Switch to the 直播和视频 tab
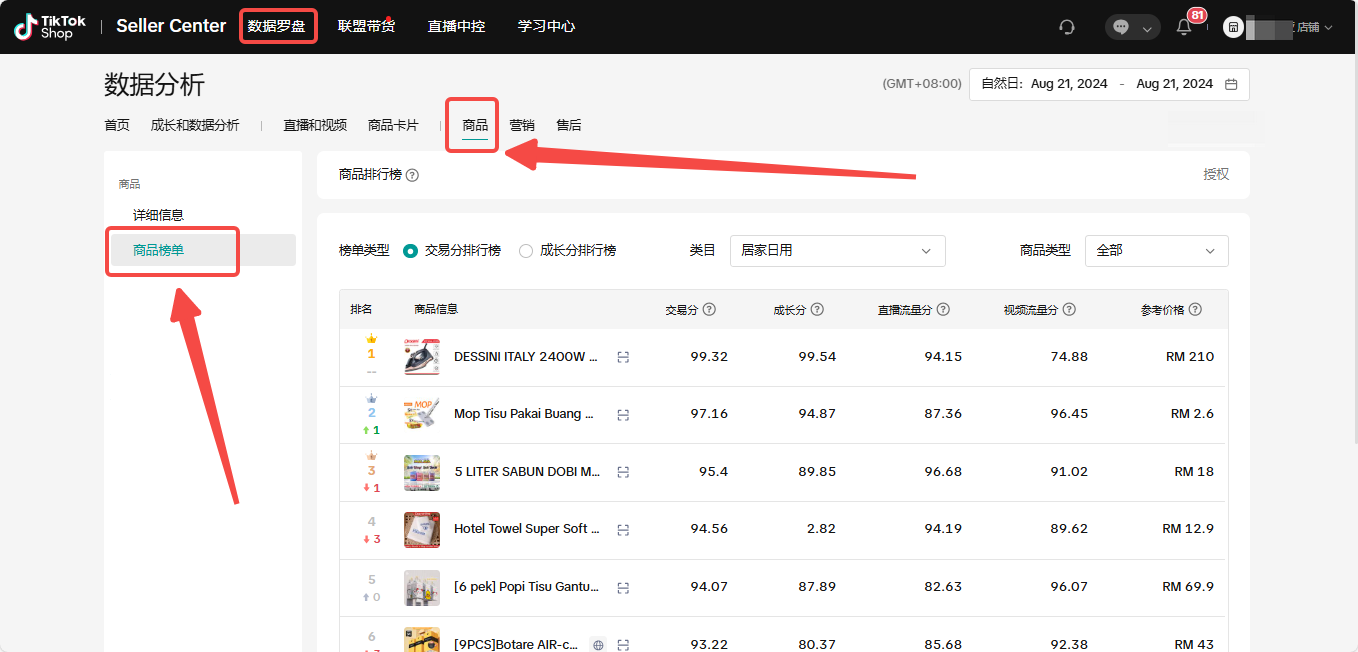Image resolution: width=1358 pixels, height=652 pixels. click(315, 125)
